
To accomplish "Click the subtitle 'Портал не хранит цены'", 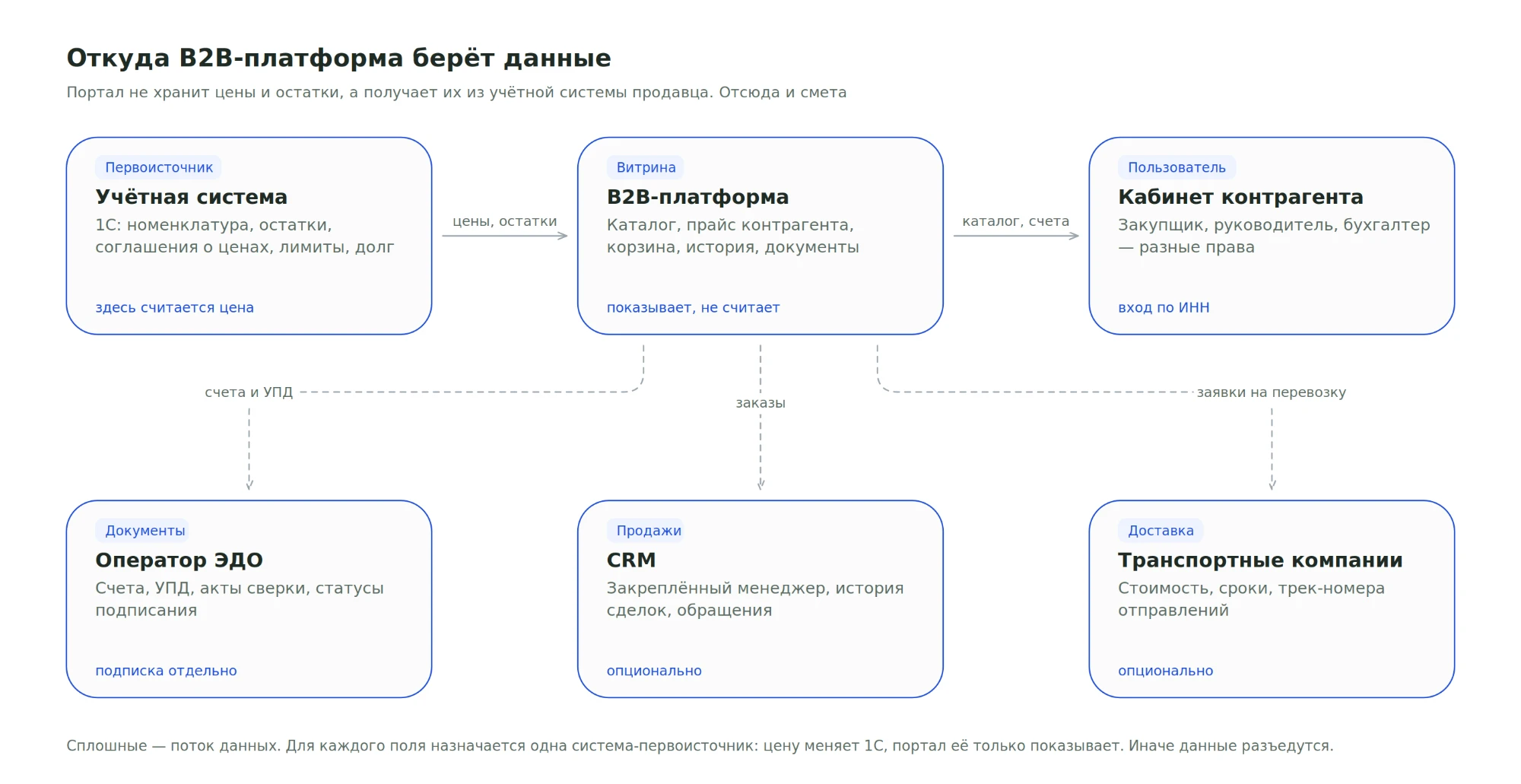I will [456, 93].
